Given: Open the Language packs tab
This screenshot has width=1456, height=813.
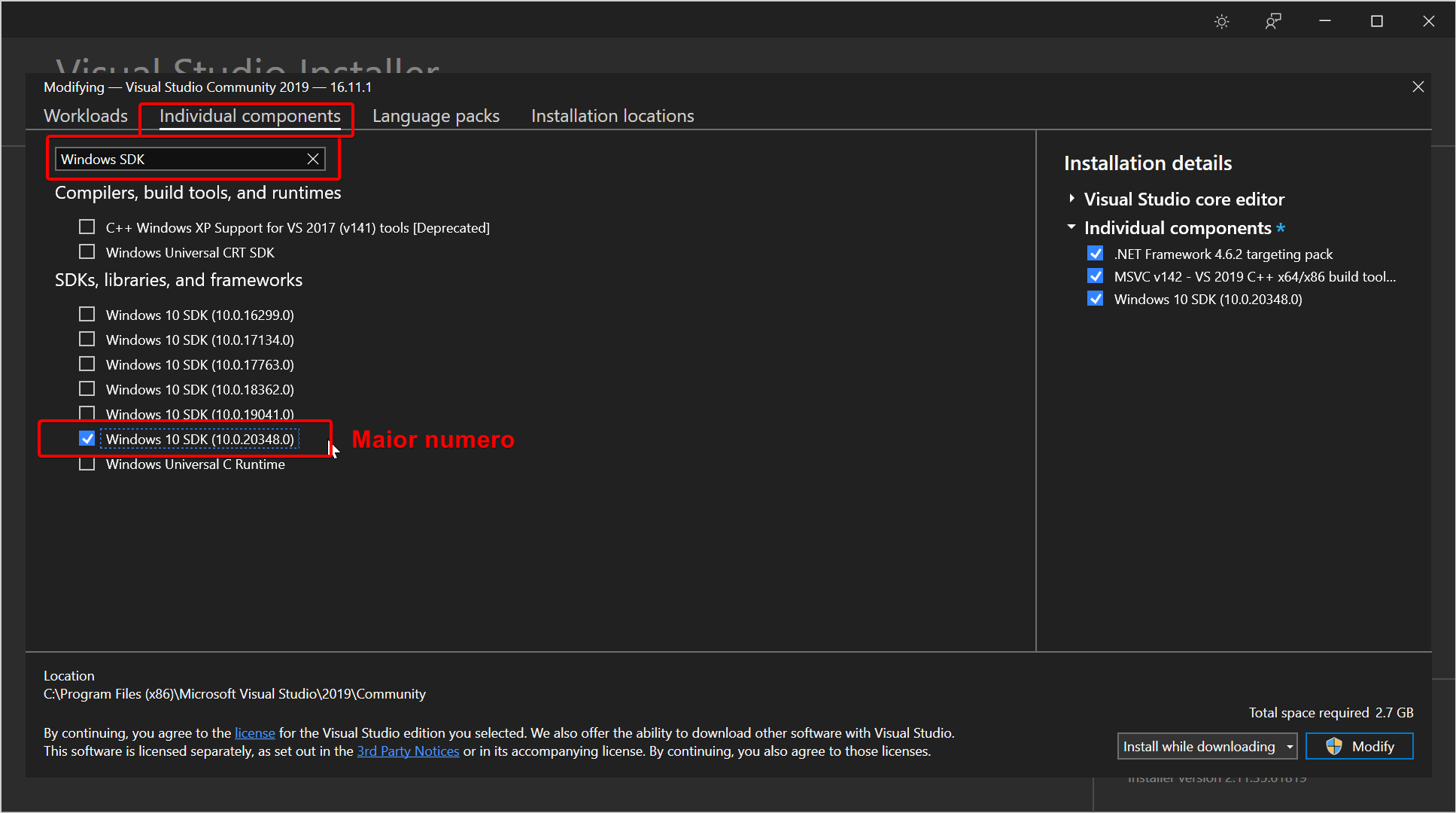Looking at the screenshot, I should [436, 116].
